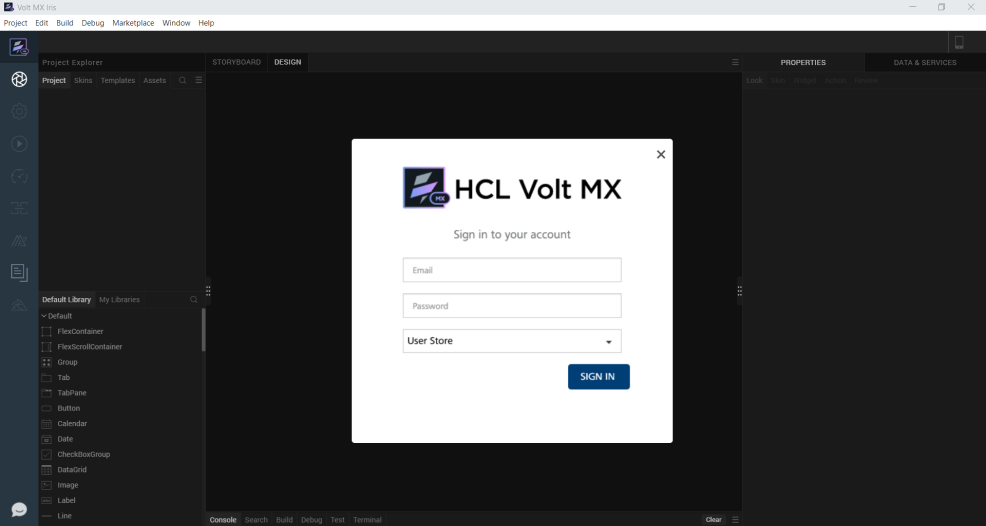Open the speedometer performance icon in sidebar
Viewport: 986px width, 526px height.
(19, 176)
